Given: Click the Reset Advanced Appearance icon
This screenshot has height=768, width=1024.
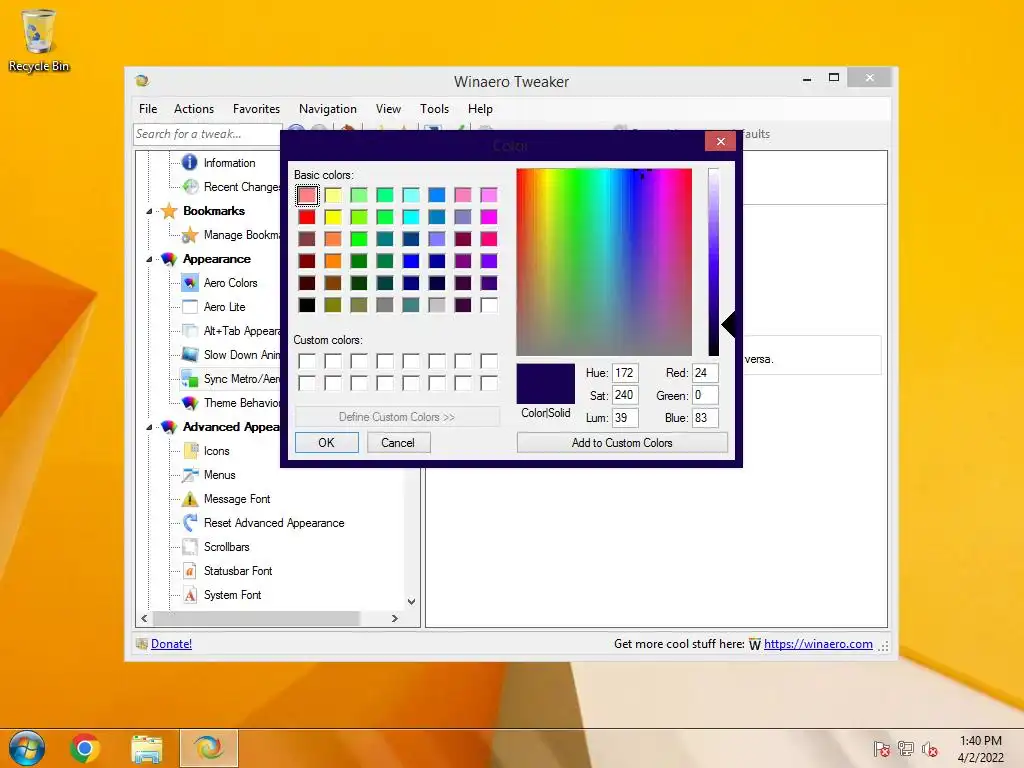Looking at the screenshot, I should 190,523.
